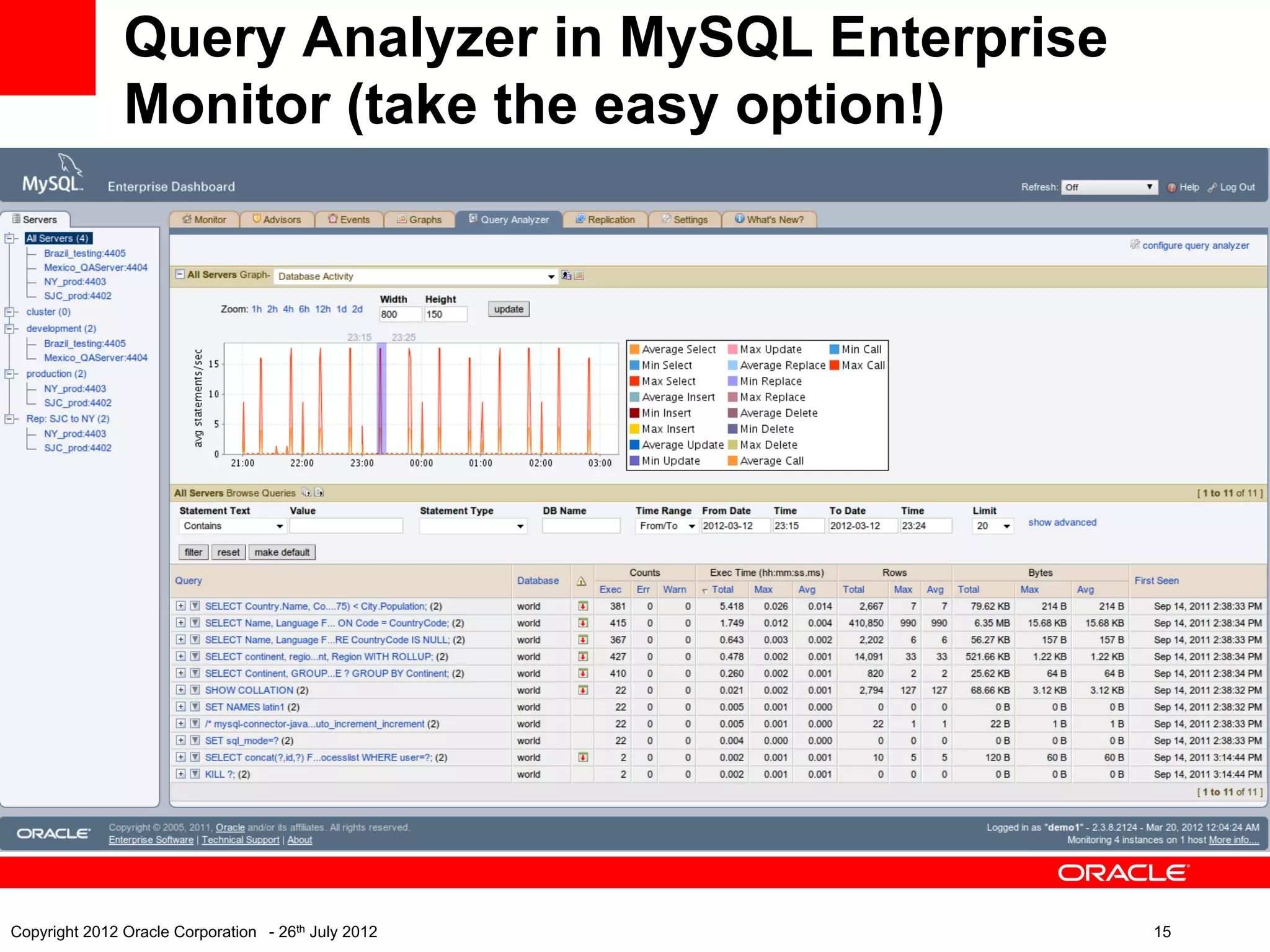Expand the SET NAMES latin1 query row
This screenshot has width=1270, height=952.
click(x=180, y=707)
